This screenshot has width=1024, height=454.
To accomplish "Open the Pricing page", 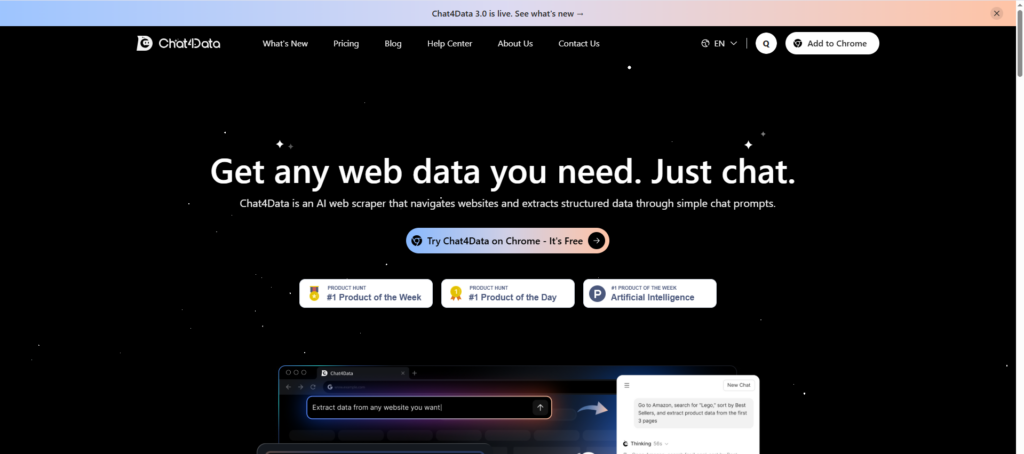I will click(346, 43).
